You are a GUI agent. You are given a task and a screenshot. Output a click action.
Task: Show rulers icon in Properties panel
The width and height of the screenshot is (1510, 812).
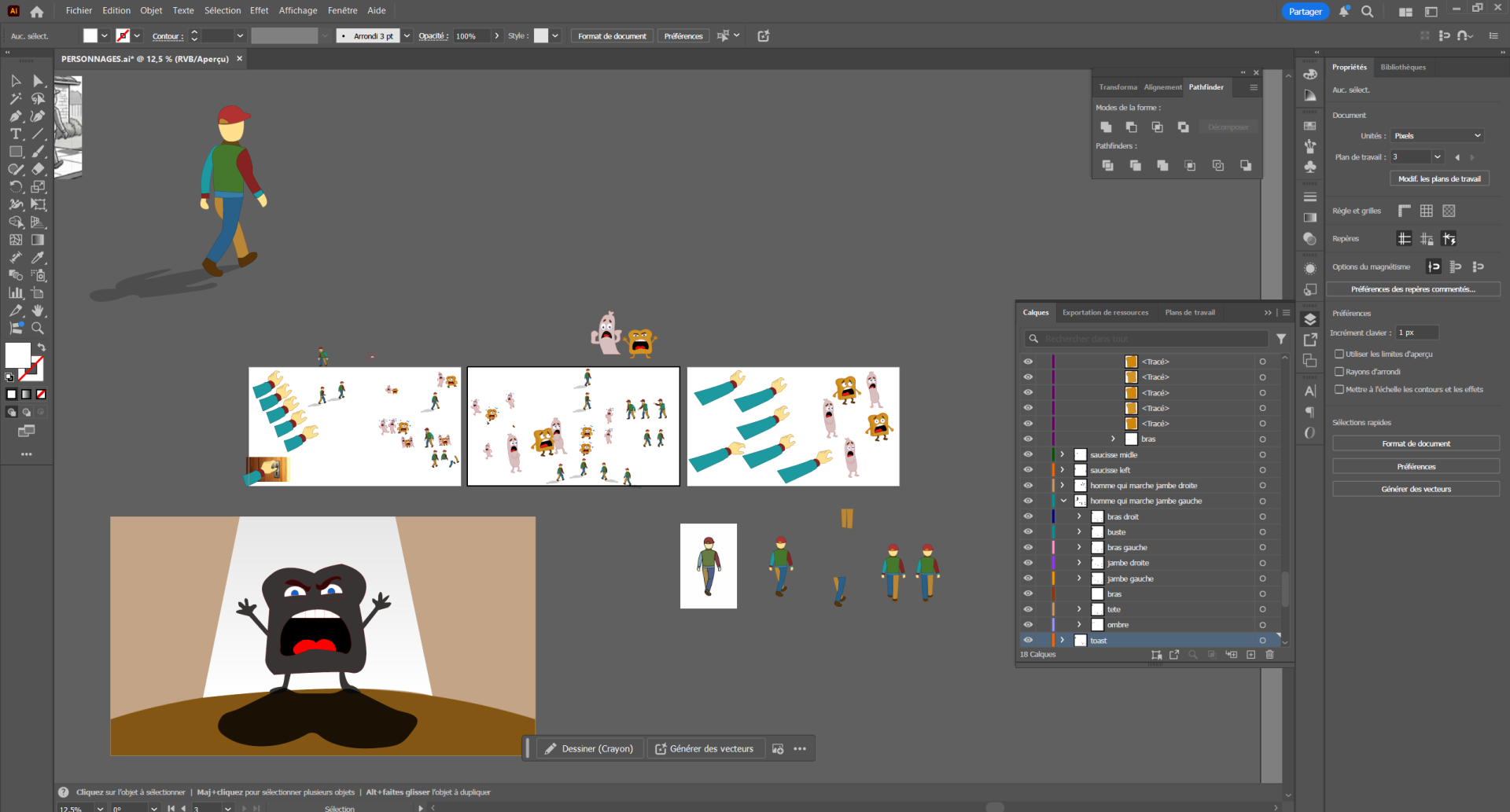point(1405,211)
